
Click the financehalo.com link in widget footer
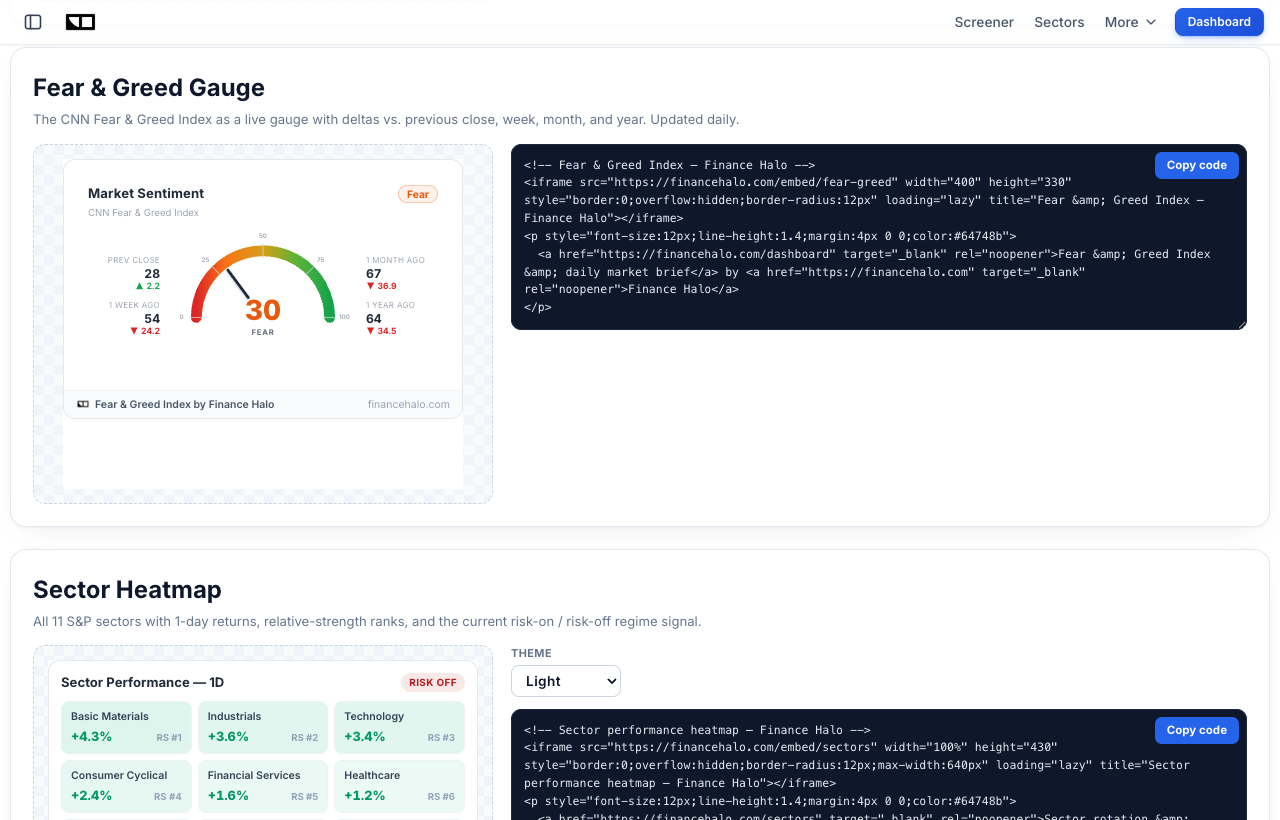pos(409,404)
